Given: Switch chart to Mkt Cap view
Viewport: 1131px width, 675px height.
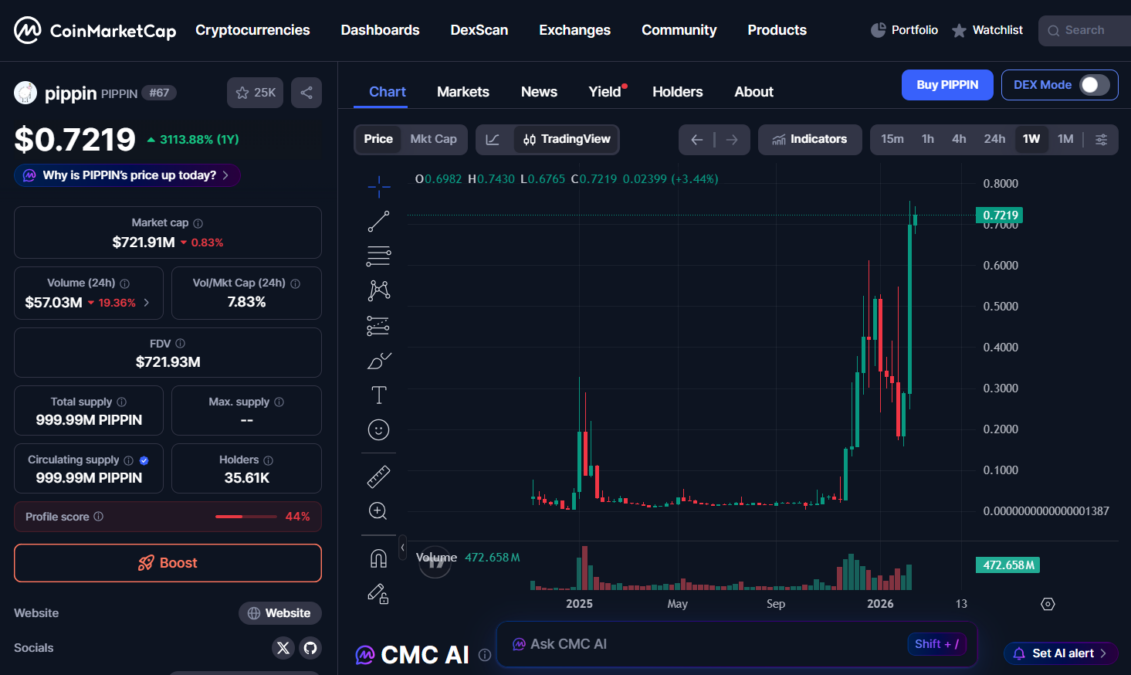Looking at the screenshot, I should (x=434, y=139).
